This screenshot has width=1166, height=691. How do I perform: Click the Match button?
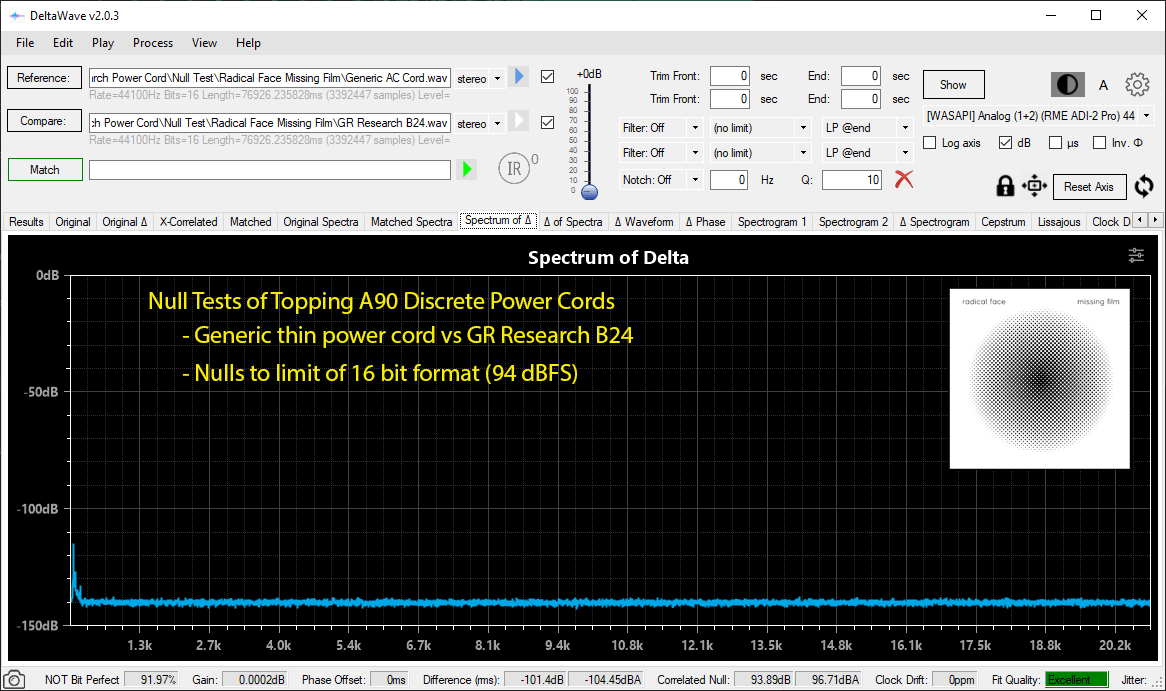(x=45, y=170)
